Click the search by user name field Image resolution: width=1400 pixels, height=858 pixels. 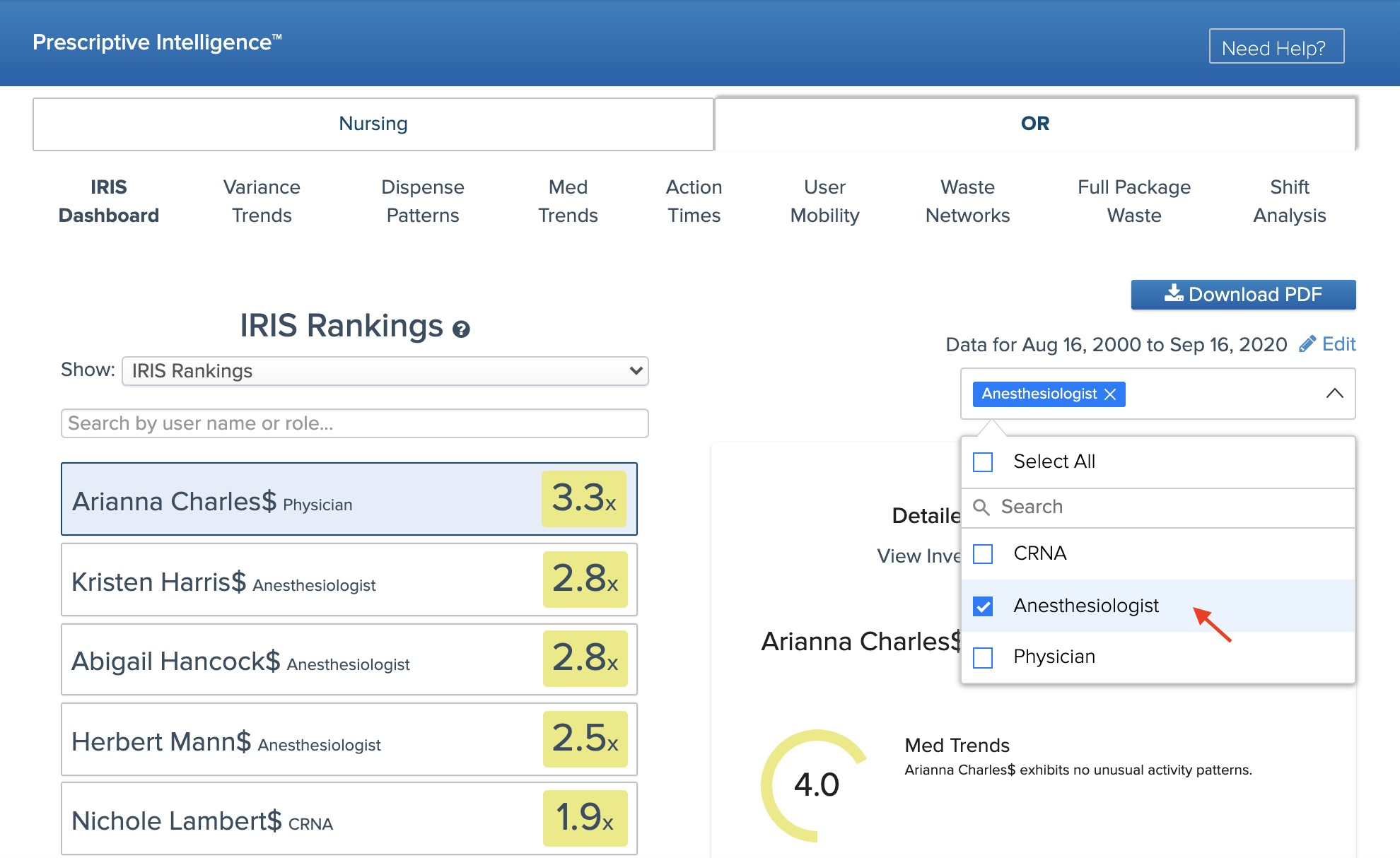[354, 423]
